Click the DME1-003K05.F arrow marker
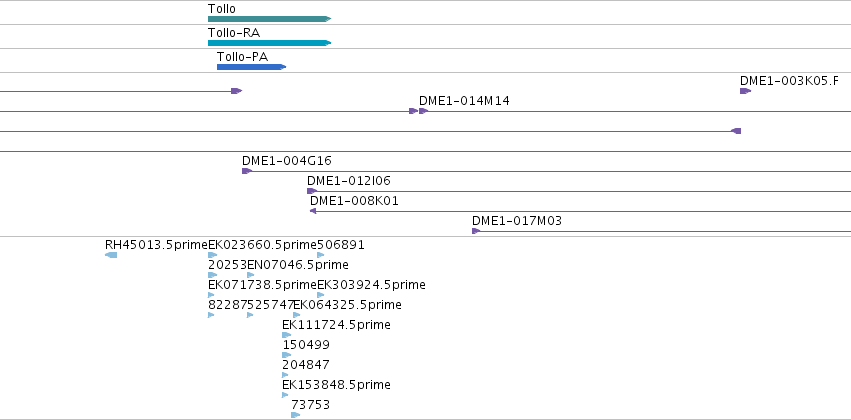This screenshot has height=420, width=851. (x=745, y=91)
